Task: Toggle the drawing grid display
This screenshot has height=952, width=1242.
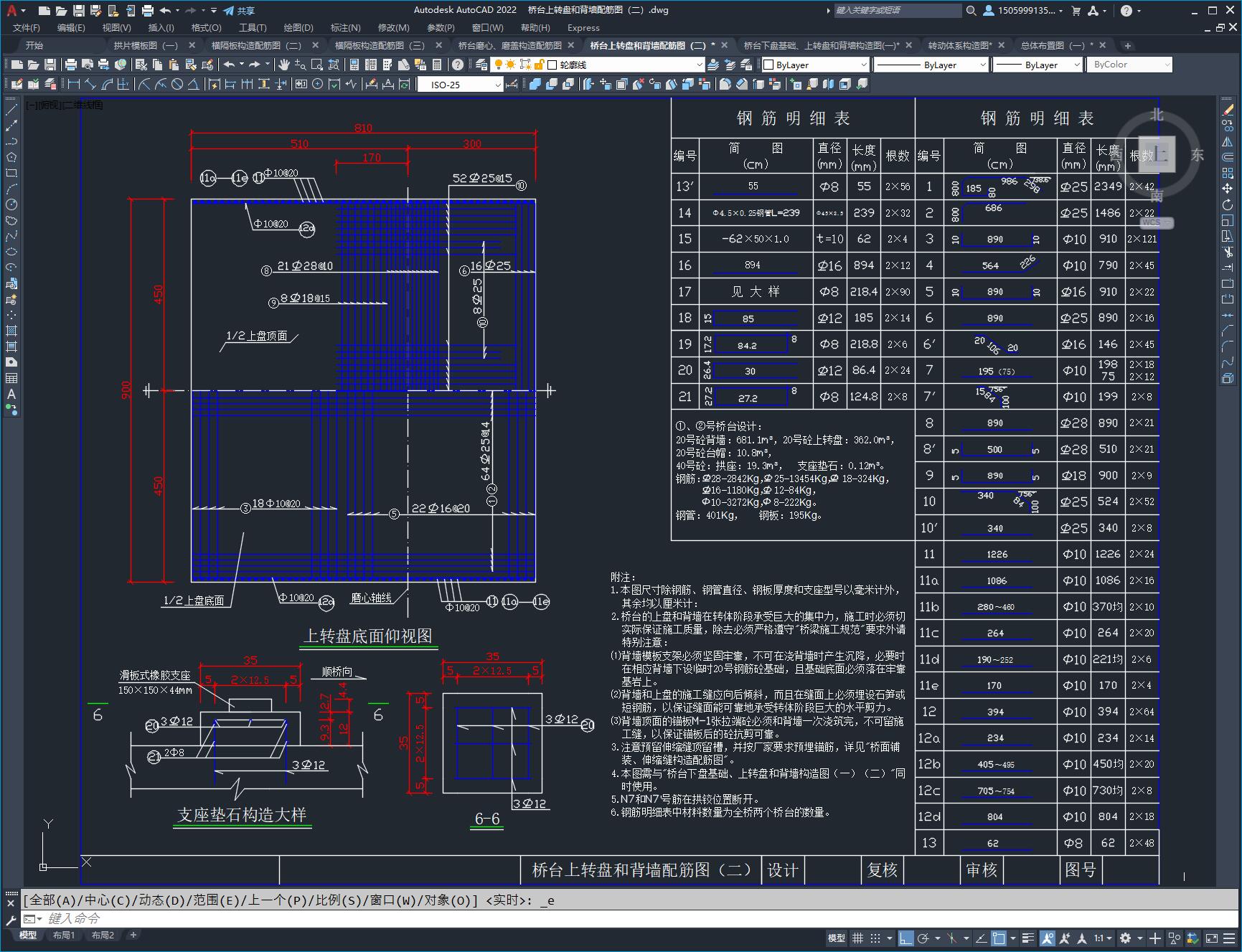Action: pyautogui.click(x=858, y=938)
